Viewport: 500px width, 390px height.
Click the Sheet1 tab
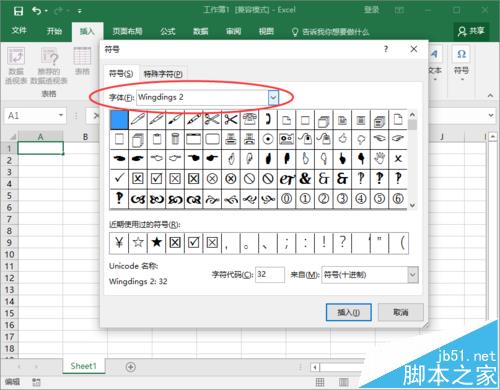[84, 366]
